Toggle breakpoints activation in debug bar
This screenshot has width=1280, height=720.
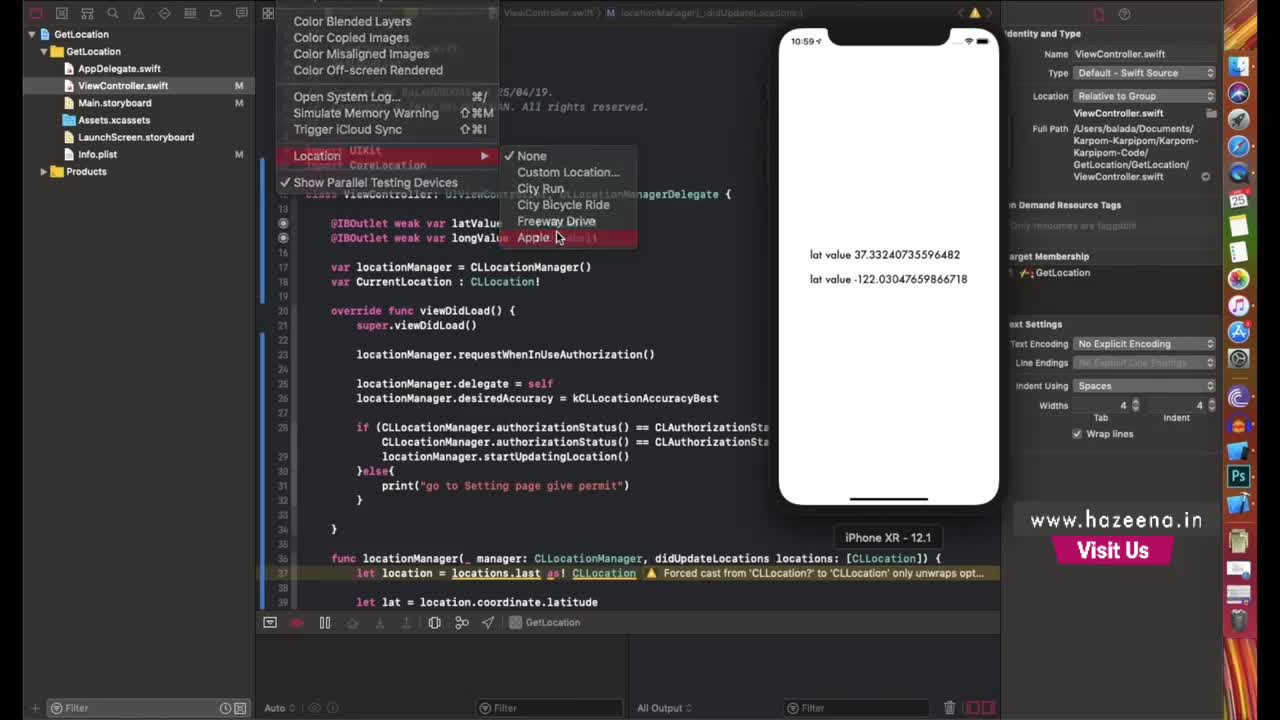tap(297, 622)
